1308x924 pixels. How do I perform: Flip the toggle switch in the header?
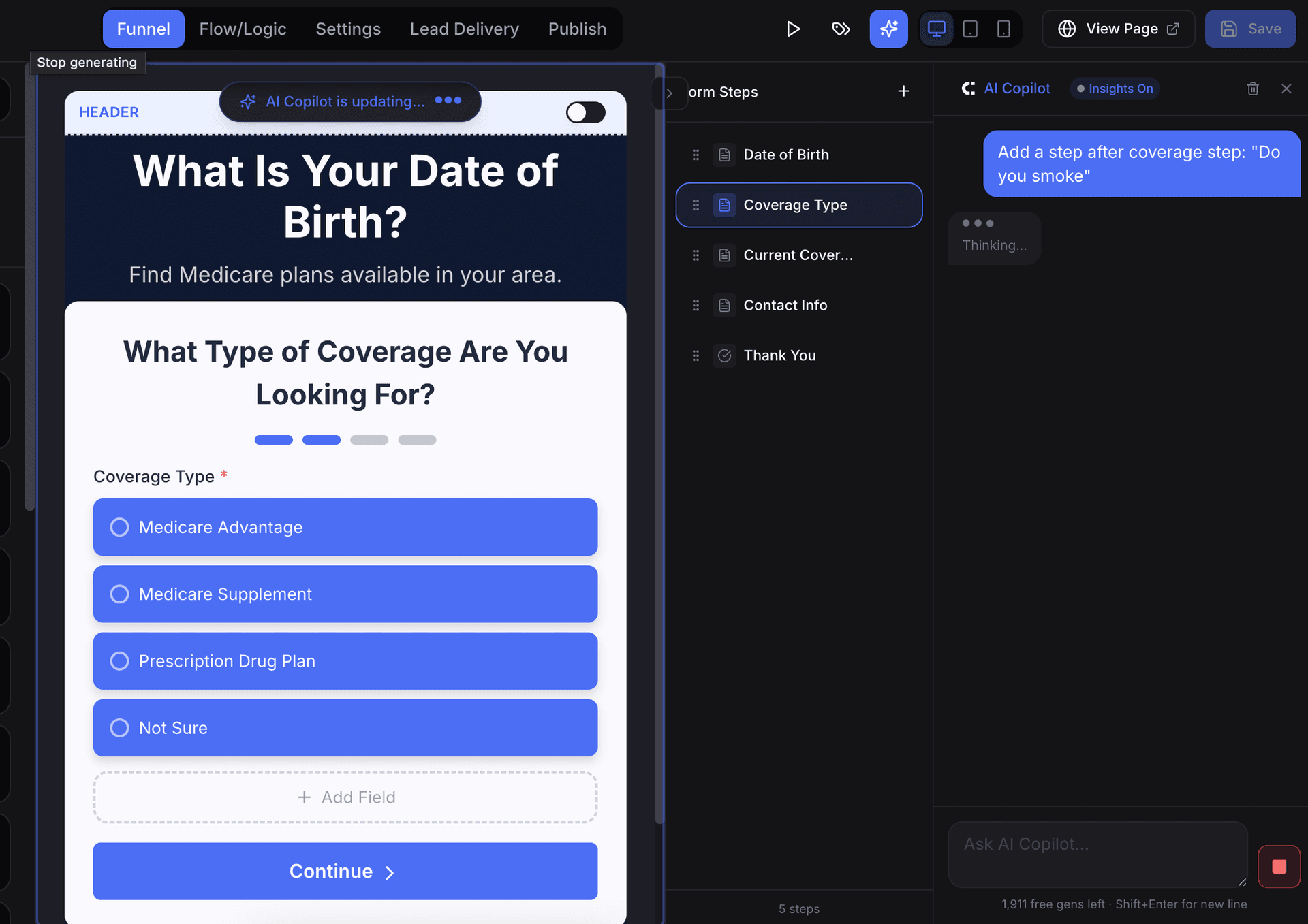pyautogui.click(x=585, y=112)
